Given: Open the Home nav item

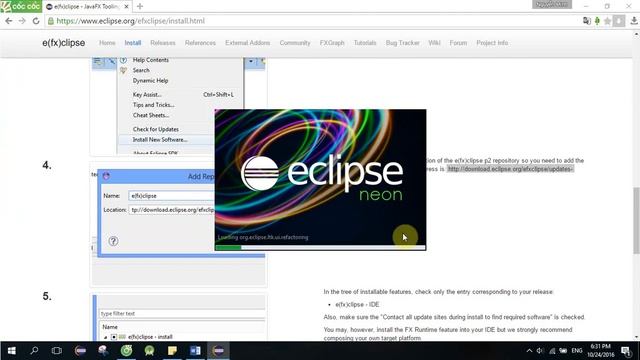Looking at the screenshot, I should pos(107,43).
